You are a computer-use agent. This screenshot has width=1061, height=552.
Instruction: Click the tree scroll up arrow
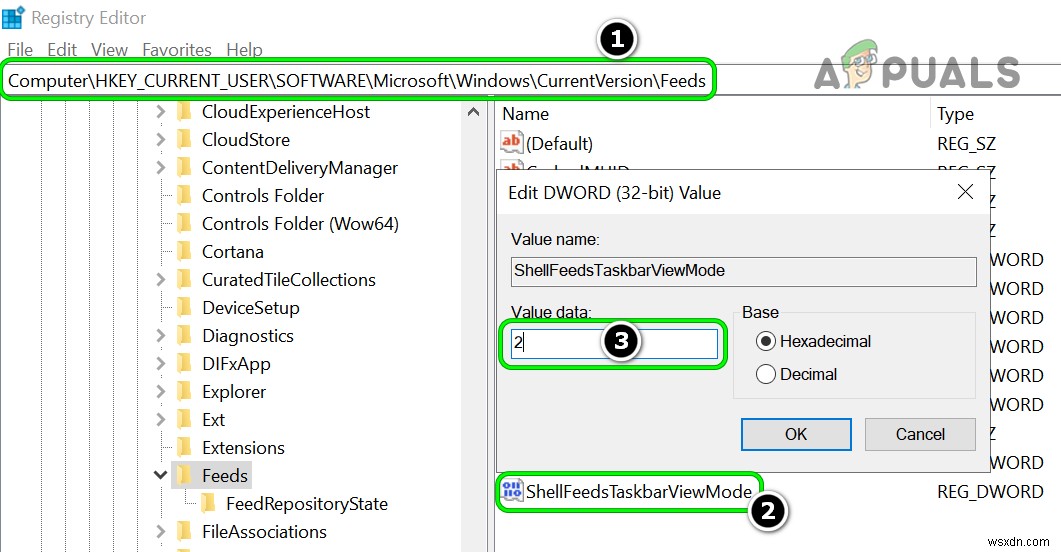(474, 112)
